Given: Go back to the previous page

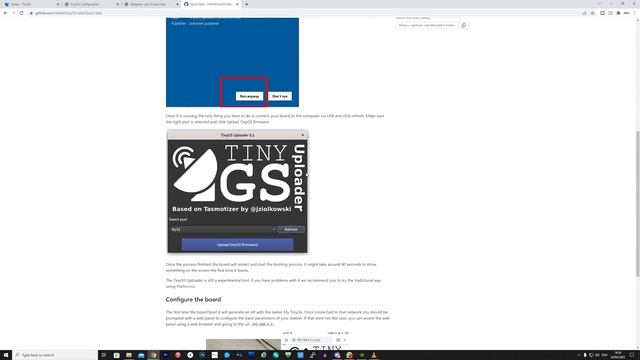Looking at the screenshot, I should pos(5,13).
